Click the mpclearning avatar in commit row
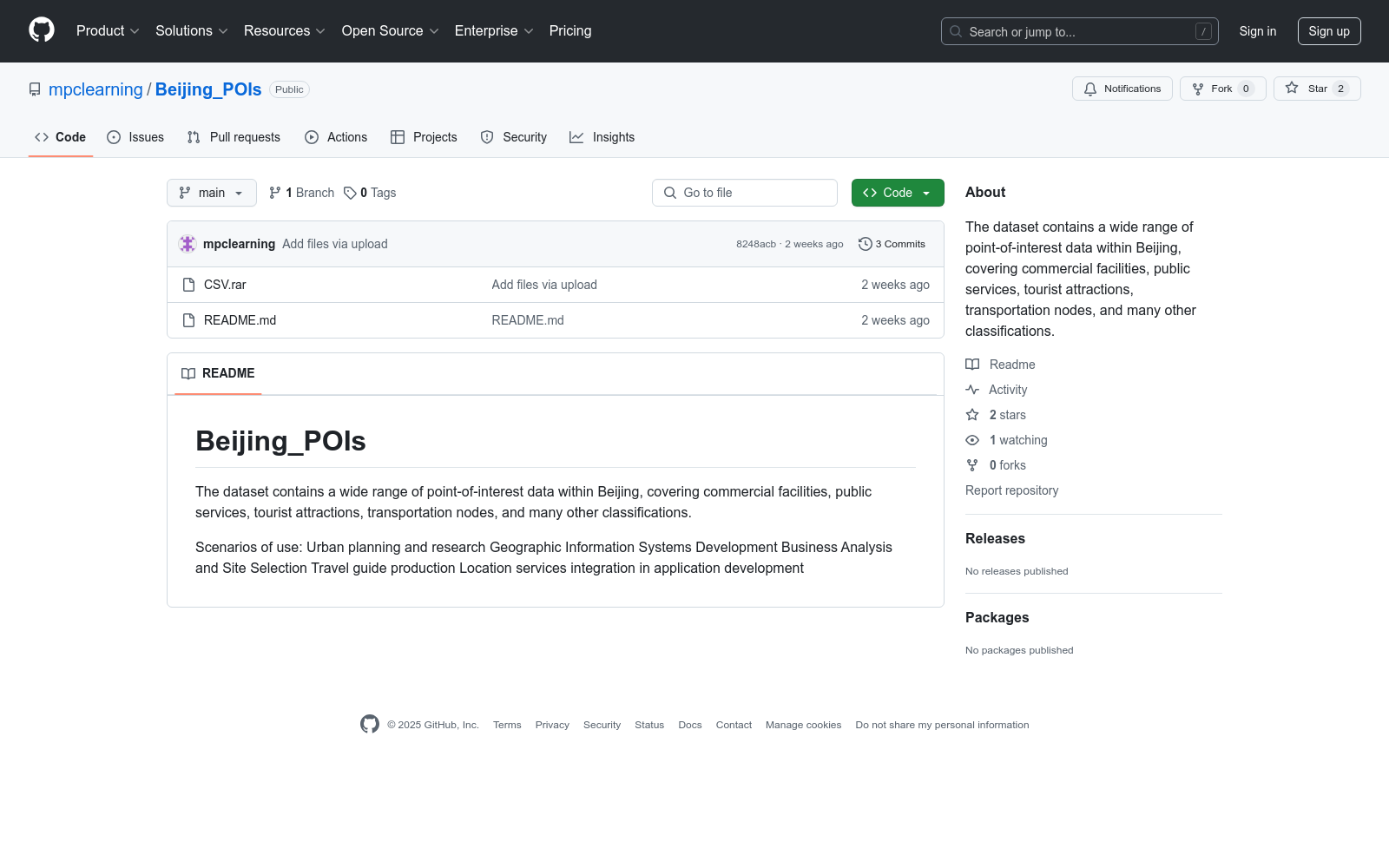 [188, 244]
